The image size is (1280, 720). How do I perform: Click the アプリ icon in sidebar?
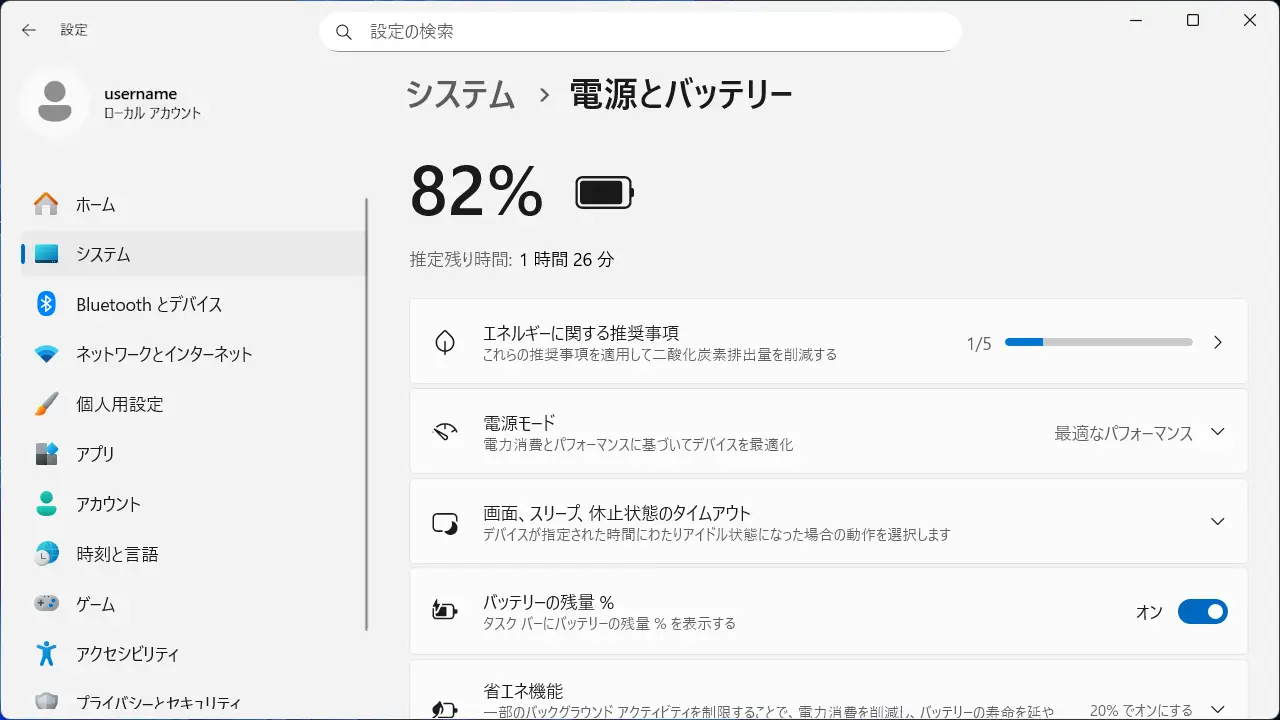[x=46, y=454]
